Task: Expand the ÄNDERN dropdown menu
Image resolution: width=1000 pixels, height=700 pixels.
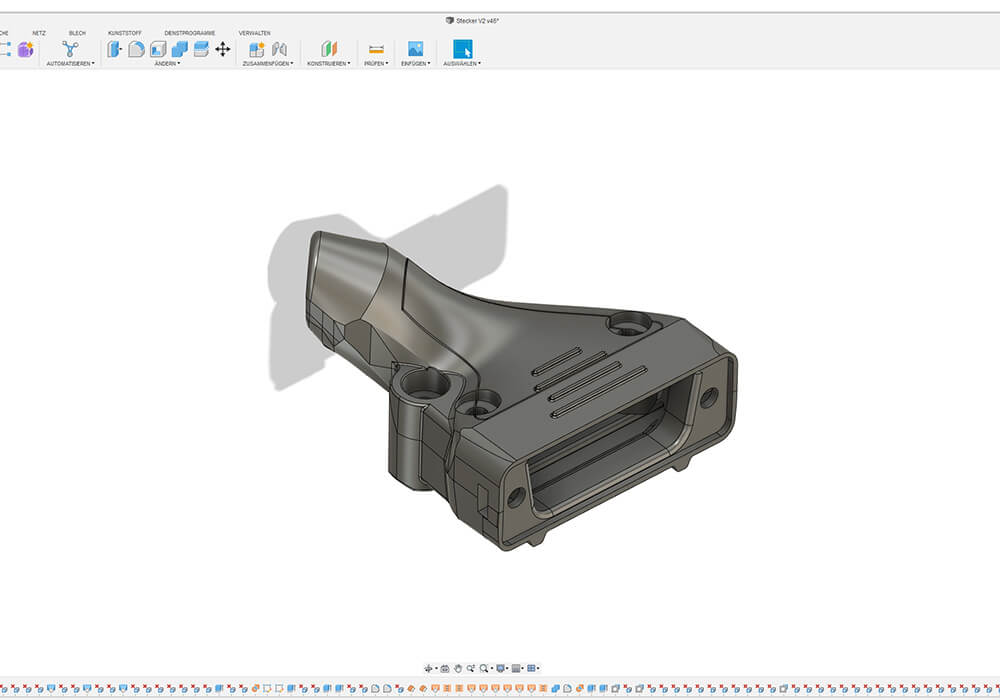Action: [x=167, y=63]
